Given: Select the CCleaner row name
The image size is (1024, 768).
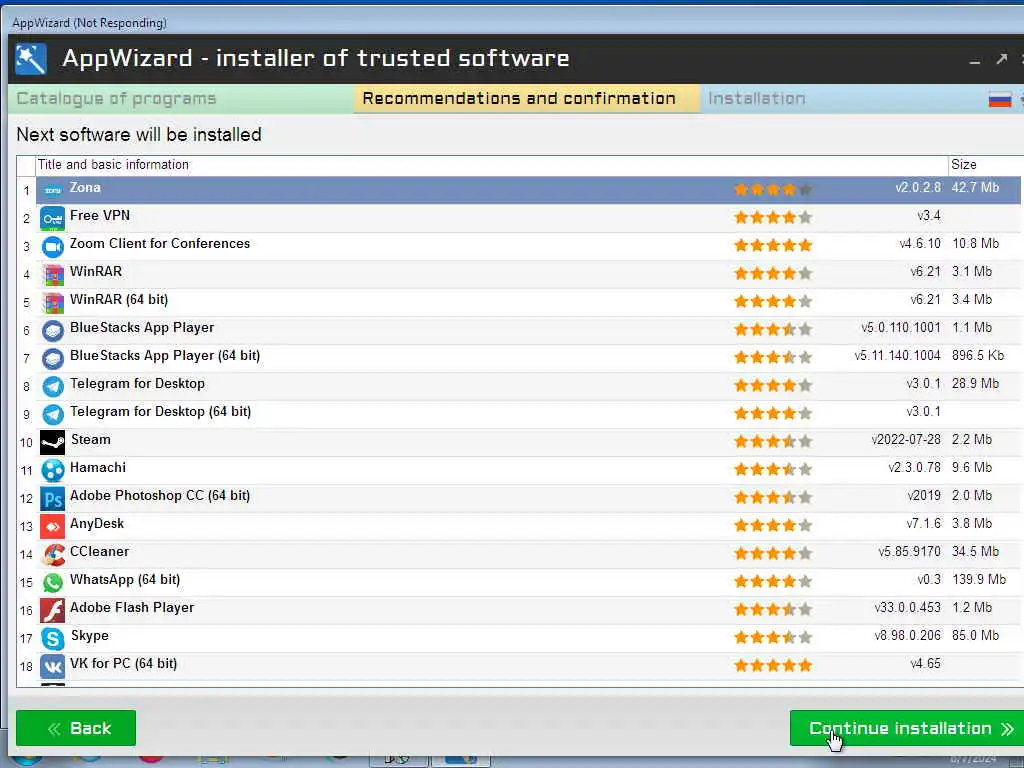Looking at the screenshot, I should tap(99, 552).
